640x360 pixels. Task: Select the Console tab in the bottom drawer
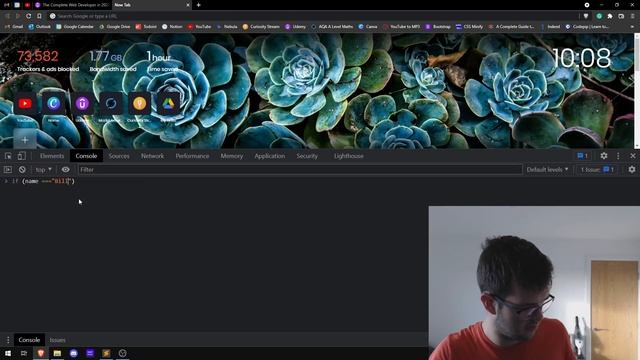point(29,340)
